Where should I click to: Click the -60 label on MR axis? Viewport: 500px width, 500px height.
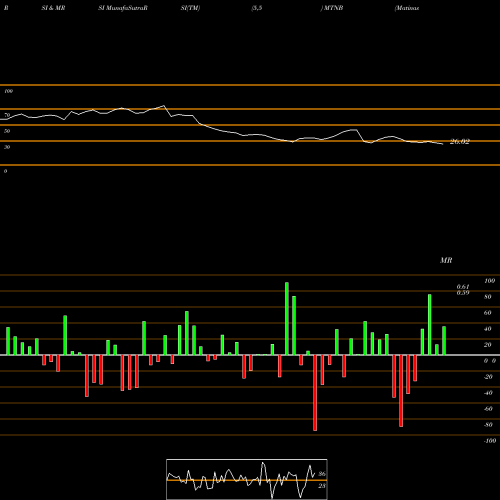tap(488, 409)
